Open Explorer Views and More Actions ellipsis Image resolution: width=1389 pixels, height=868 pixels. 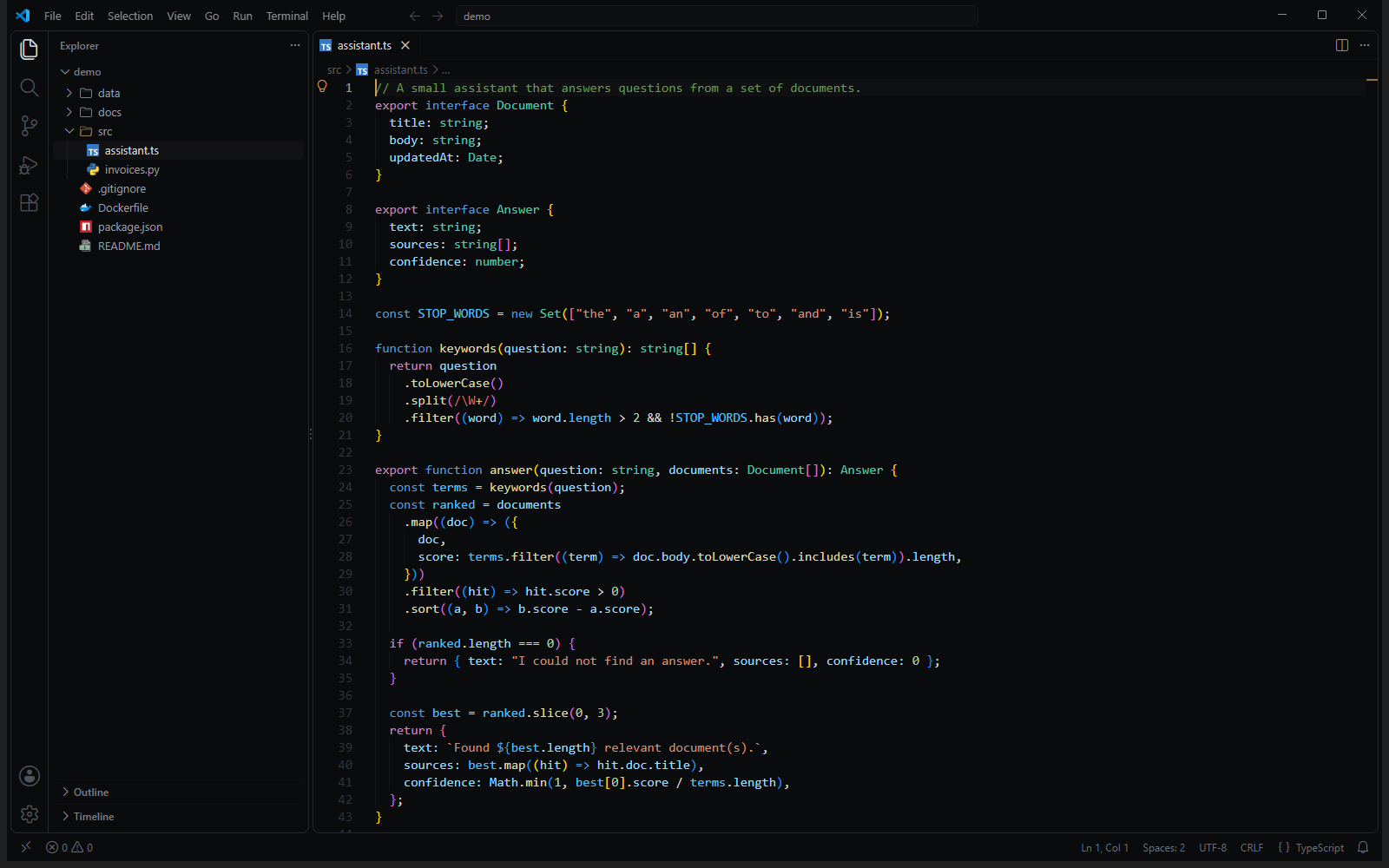(x=295, y=45)
